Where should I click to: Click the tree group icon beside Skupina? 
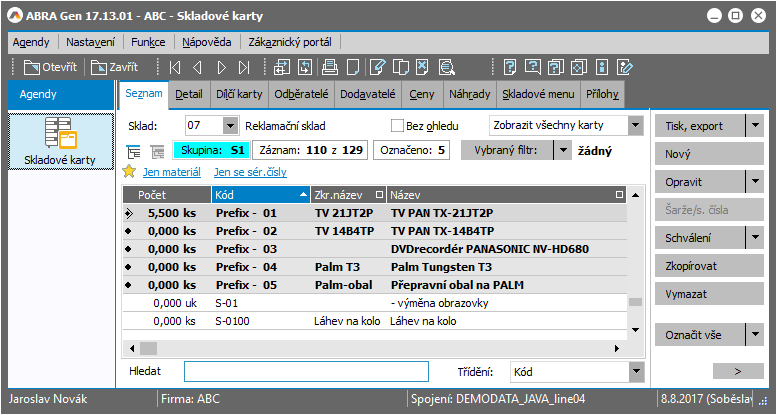(134, 151)
